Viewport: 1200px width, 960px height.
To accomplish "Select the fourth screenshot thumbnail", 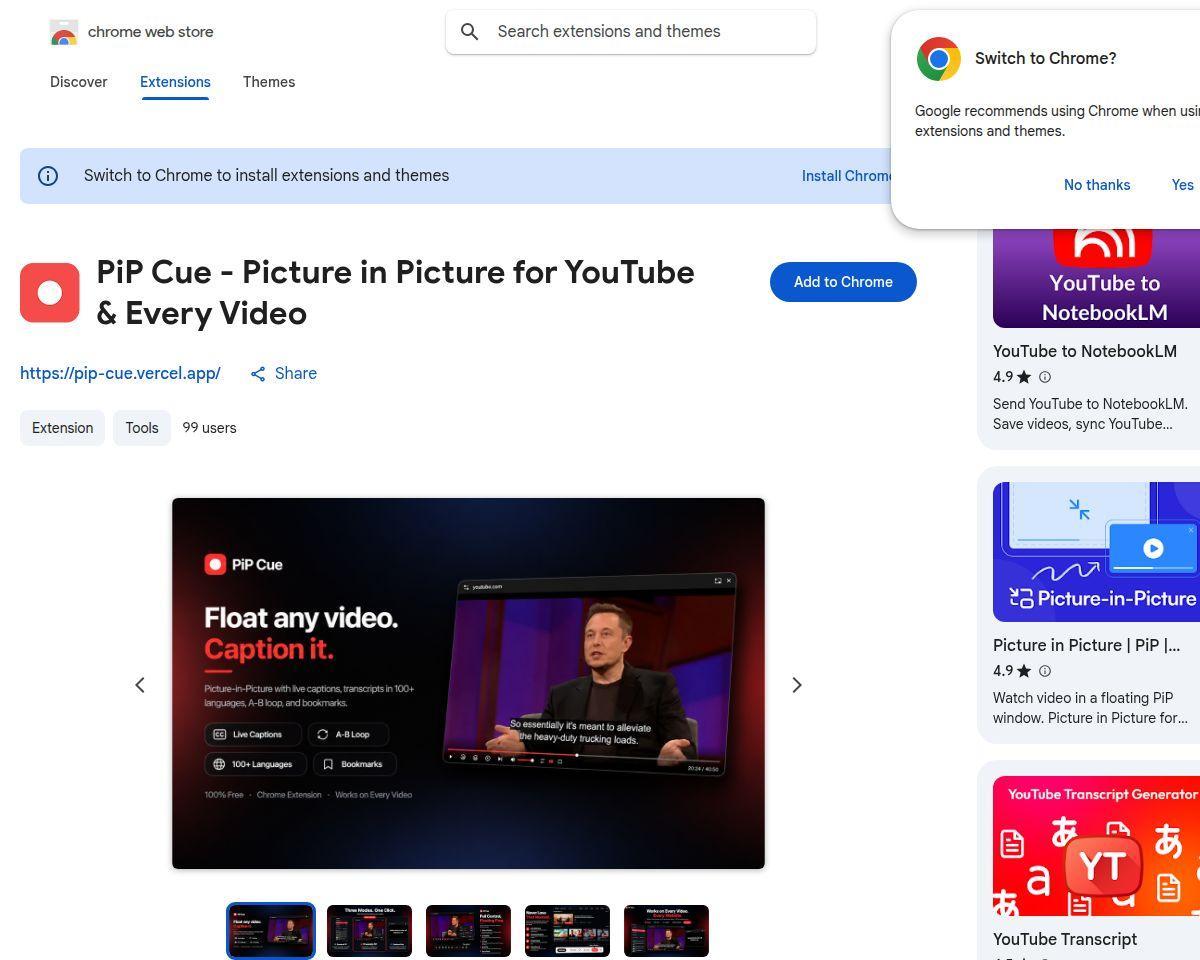I will [567, 931].
